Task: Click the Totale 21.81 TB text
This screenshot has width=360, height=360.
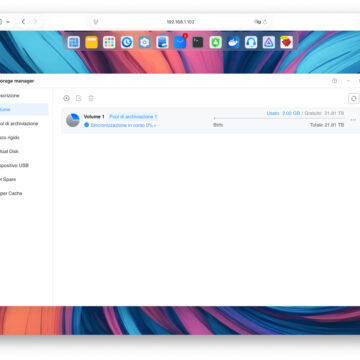Action: coord(327,125)
